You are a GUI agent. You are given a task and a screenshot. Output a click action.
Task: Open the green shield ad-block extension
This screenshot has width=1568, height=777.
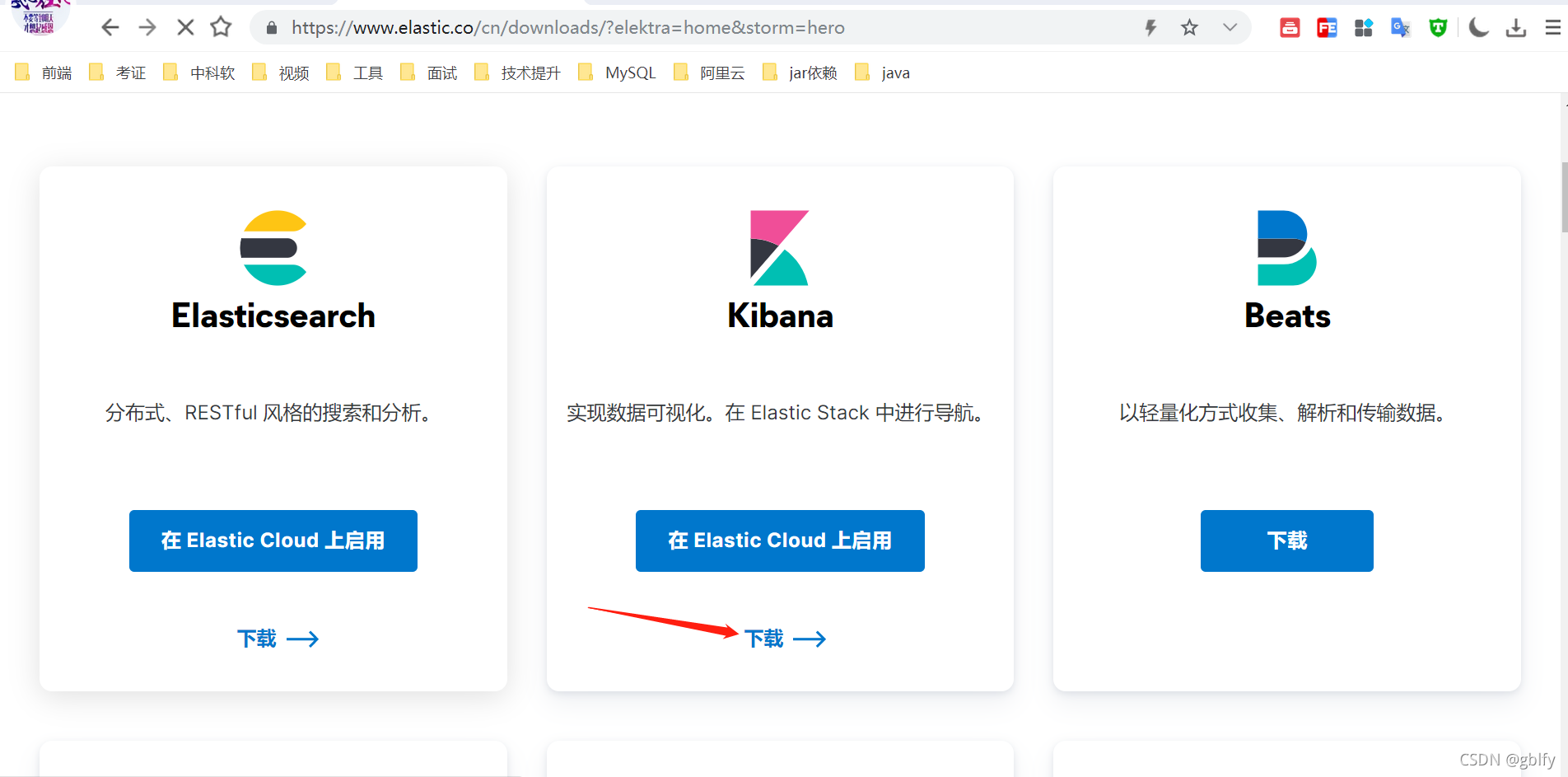pyautogui.click(x=1438, y=28)
